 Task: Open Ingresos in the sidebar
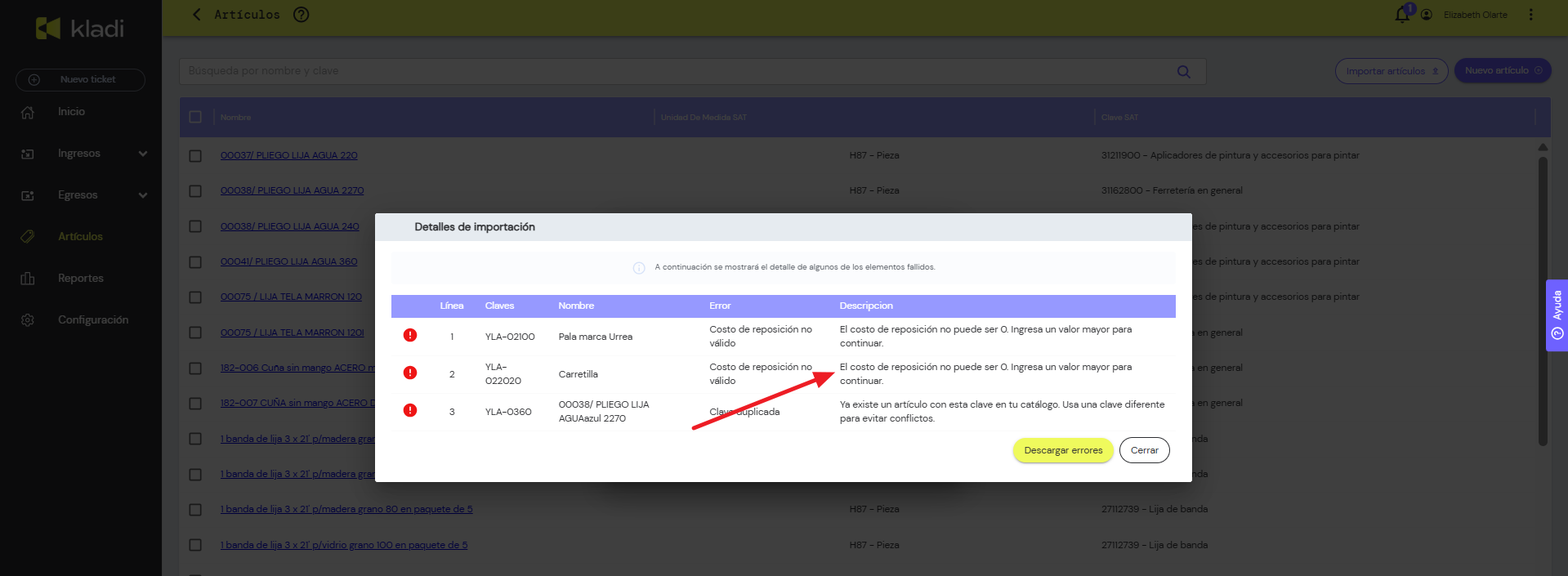(79, 154)
